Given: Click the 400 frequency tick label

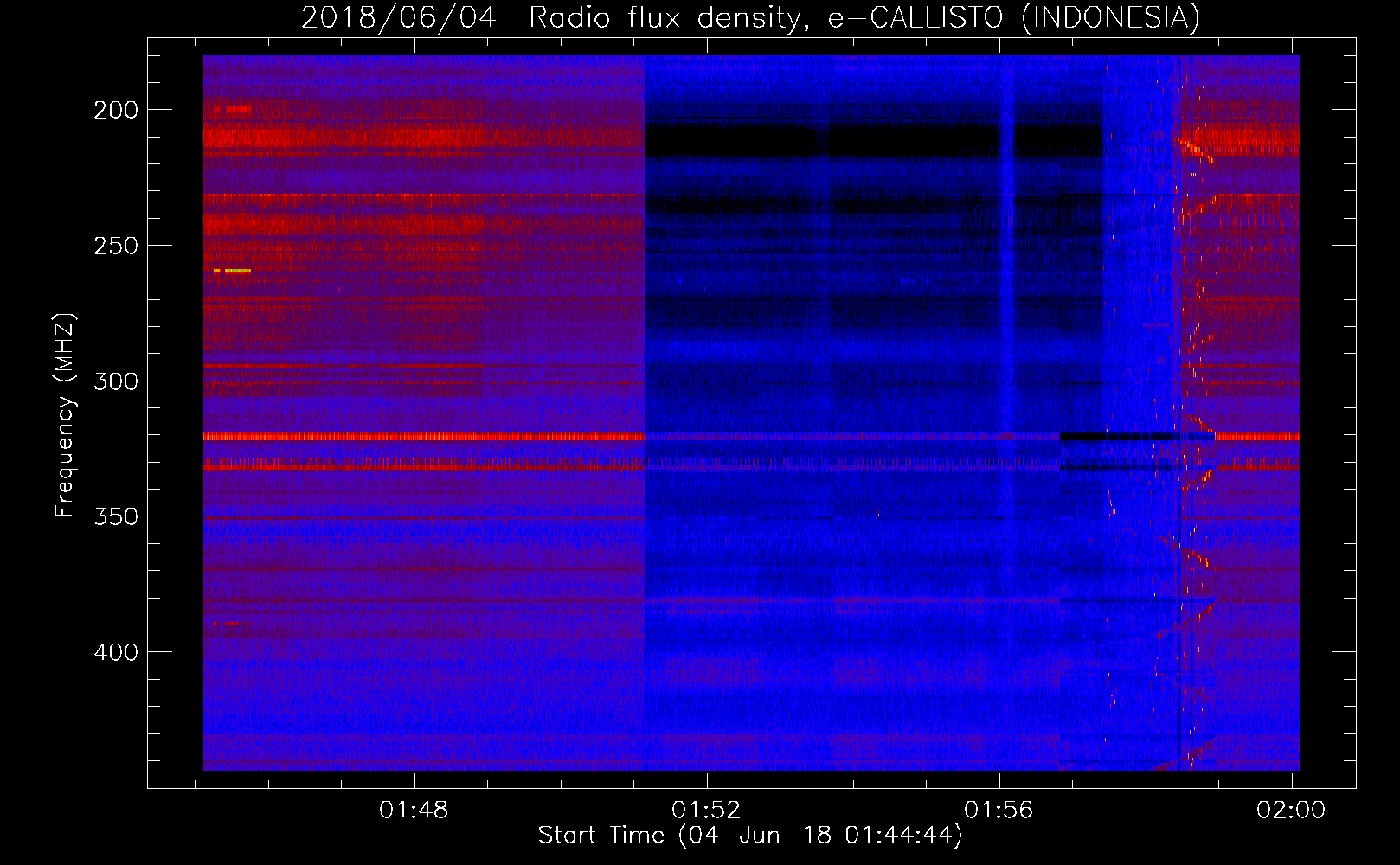Looking at the screenshot, I should coord(116,652).
